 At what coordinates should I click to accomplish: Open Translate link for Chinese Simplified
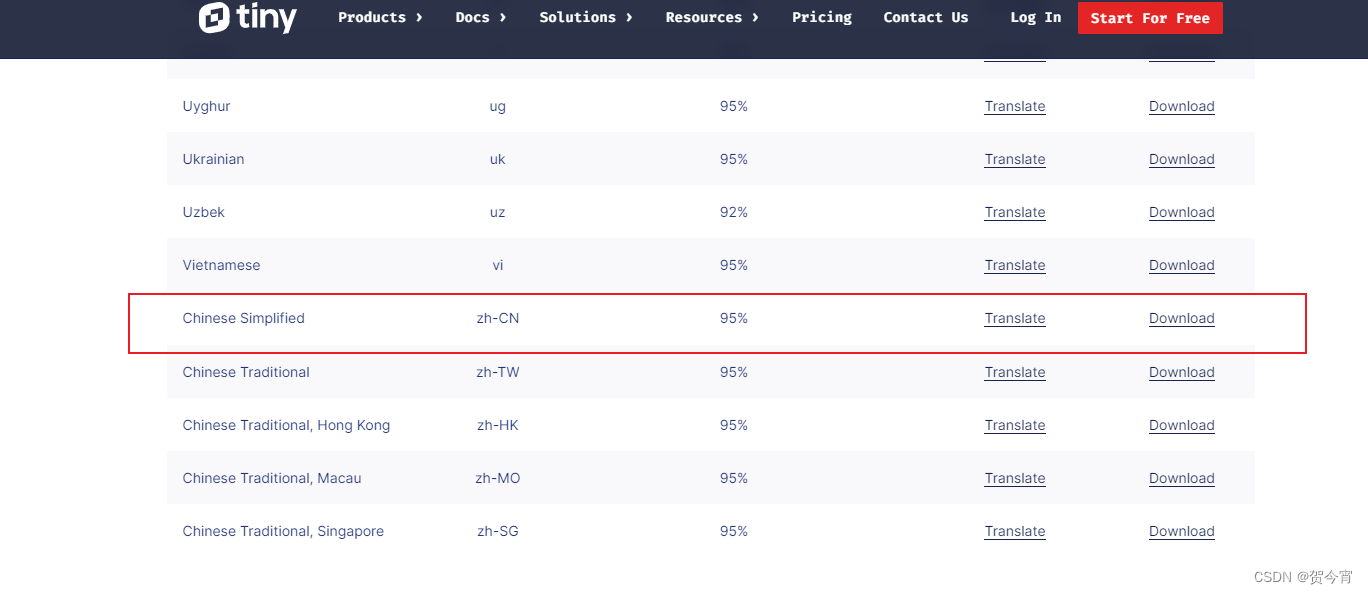pyautogui.click(x=1015, y=318)
